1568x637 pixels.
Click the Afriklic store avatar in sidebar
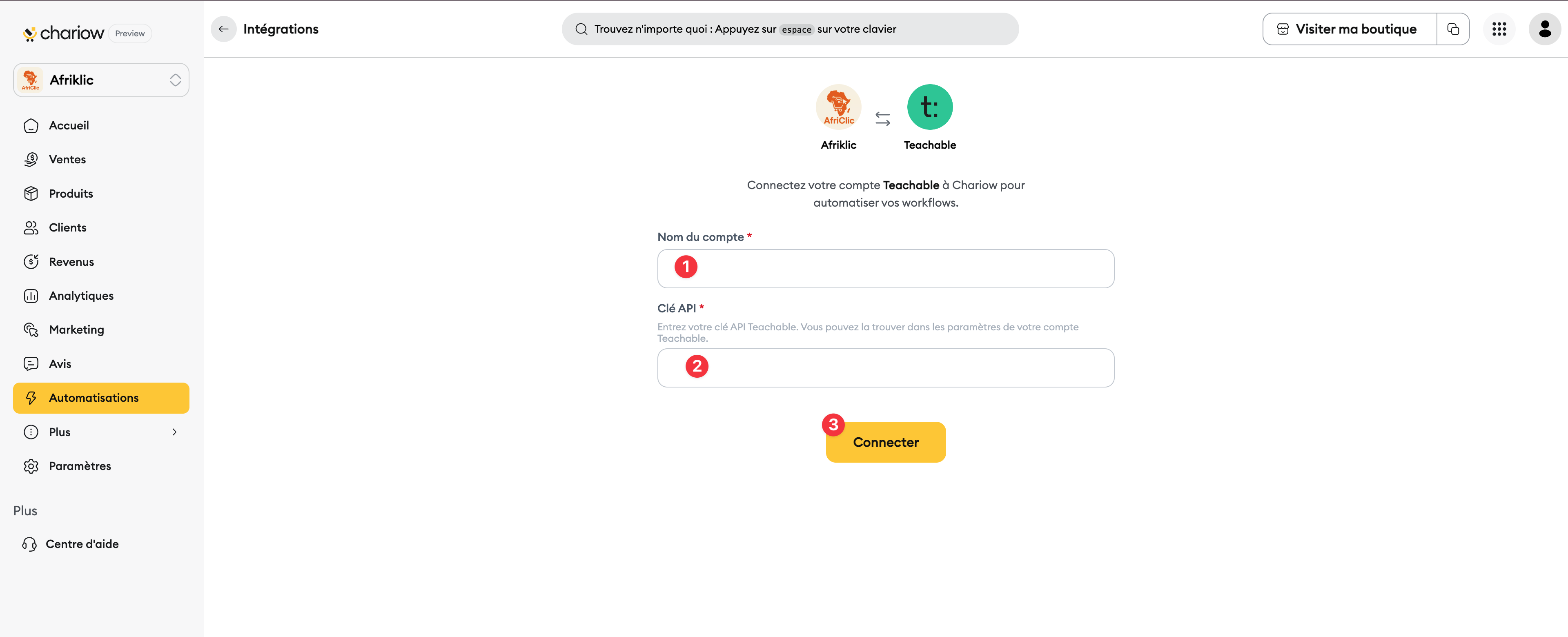click(31, 80)
